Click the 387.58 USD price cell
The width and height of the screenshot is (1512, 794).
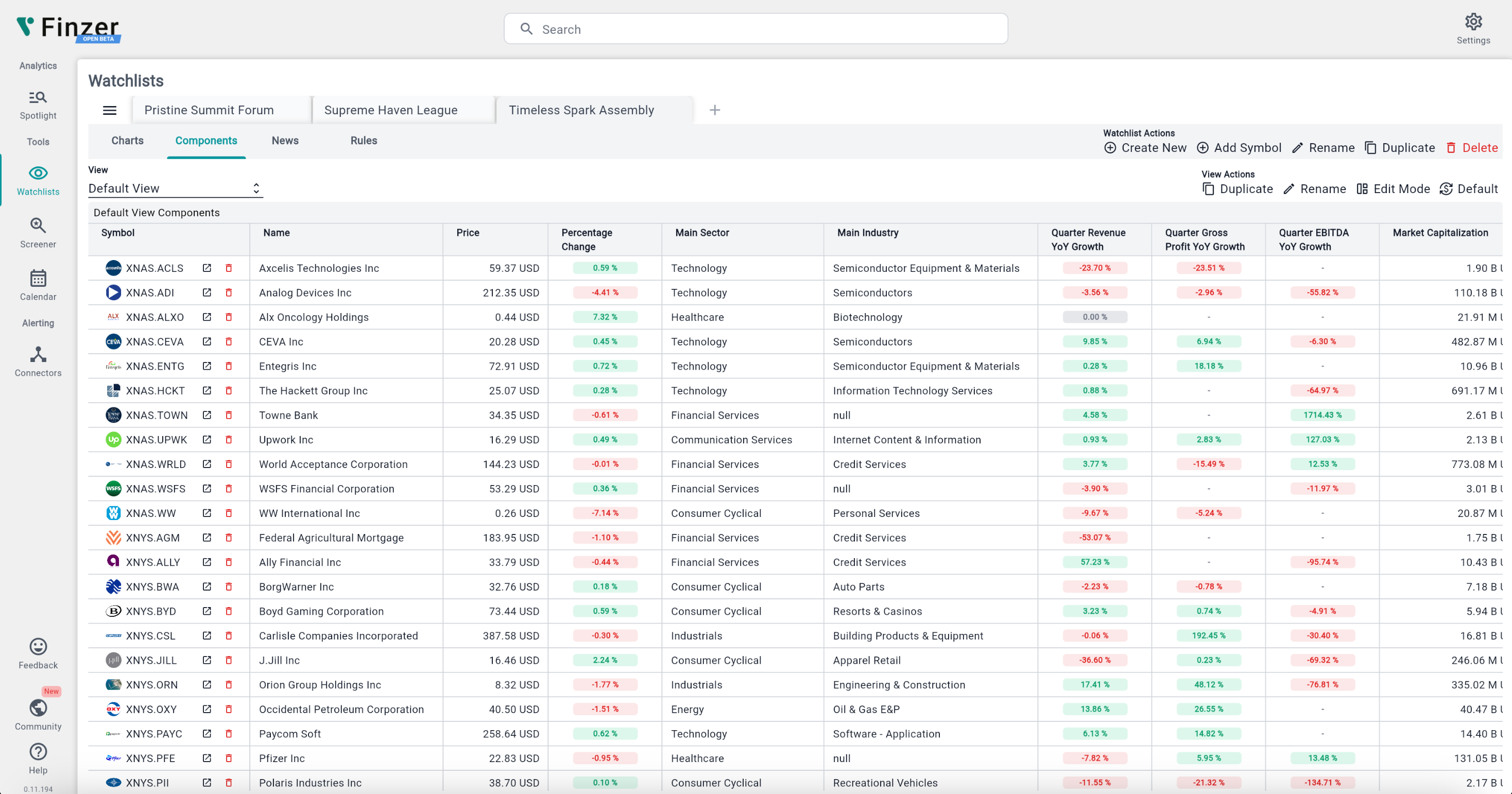pyautogui.click(x=511, y=635)
